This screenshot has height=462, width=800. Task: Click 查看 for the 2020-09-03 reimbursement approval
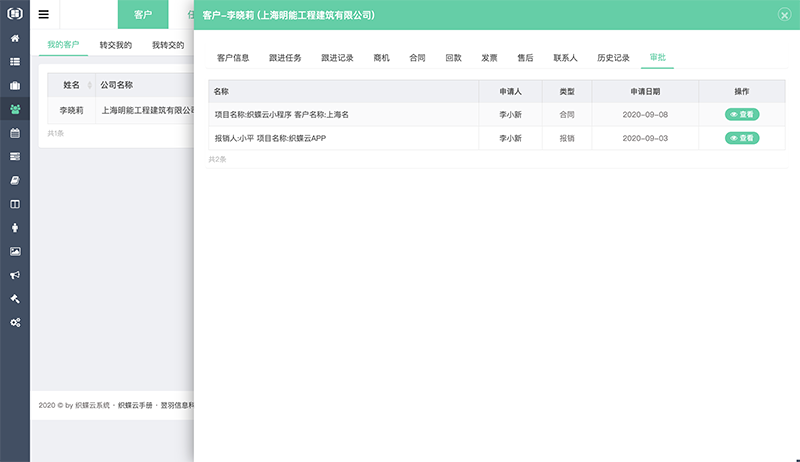(742, 138)
